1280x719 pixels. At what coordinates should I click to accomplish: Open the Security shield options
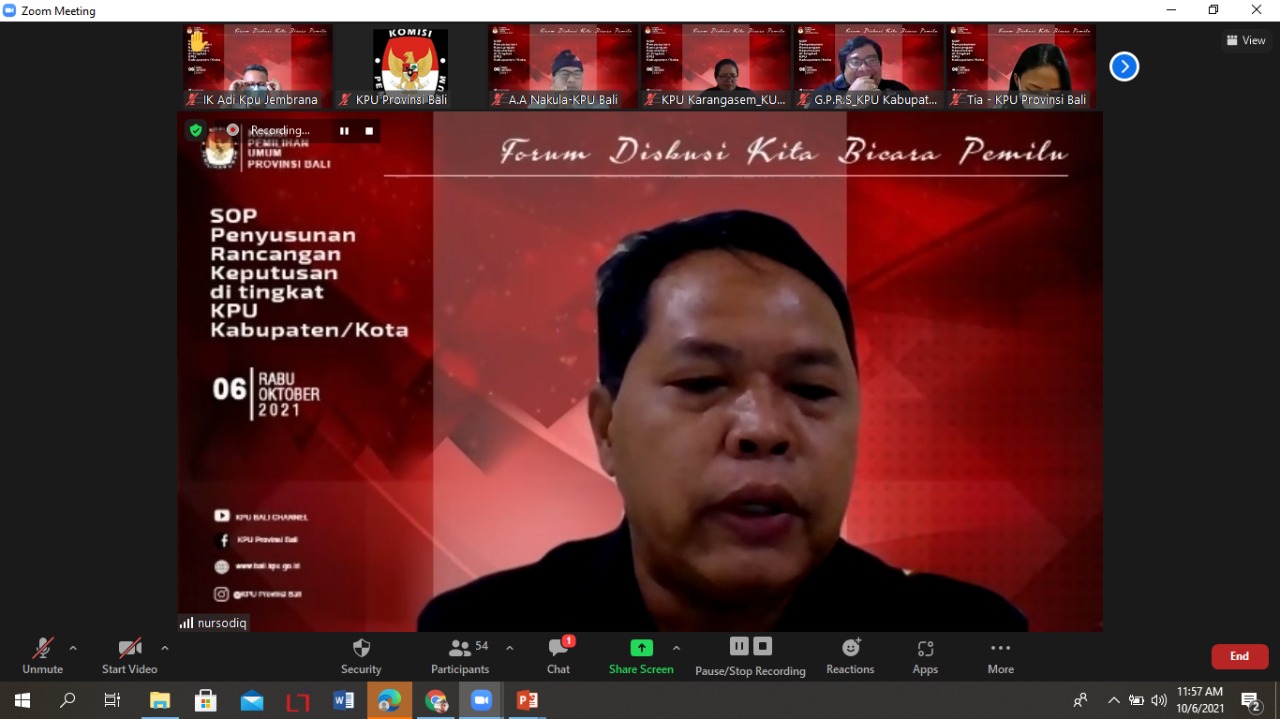(x=361, y=655)
